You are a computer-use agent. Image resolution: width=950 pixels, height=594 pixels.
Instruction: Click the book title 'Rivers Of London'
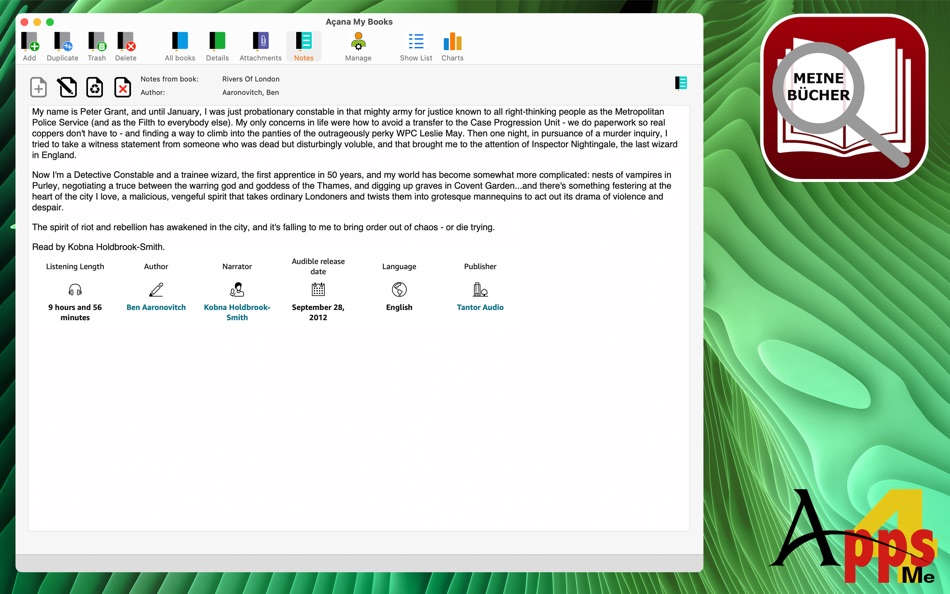[x=251, y=79]
